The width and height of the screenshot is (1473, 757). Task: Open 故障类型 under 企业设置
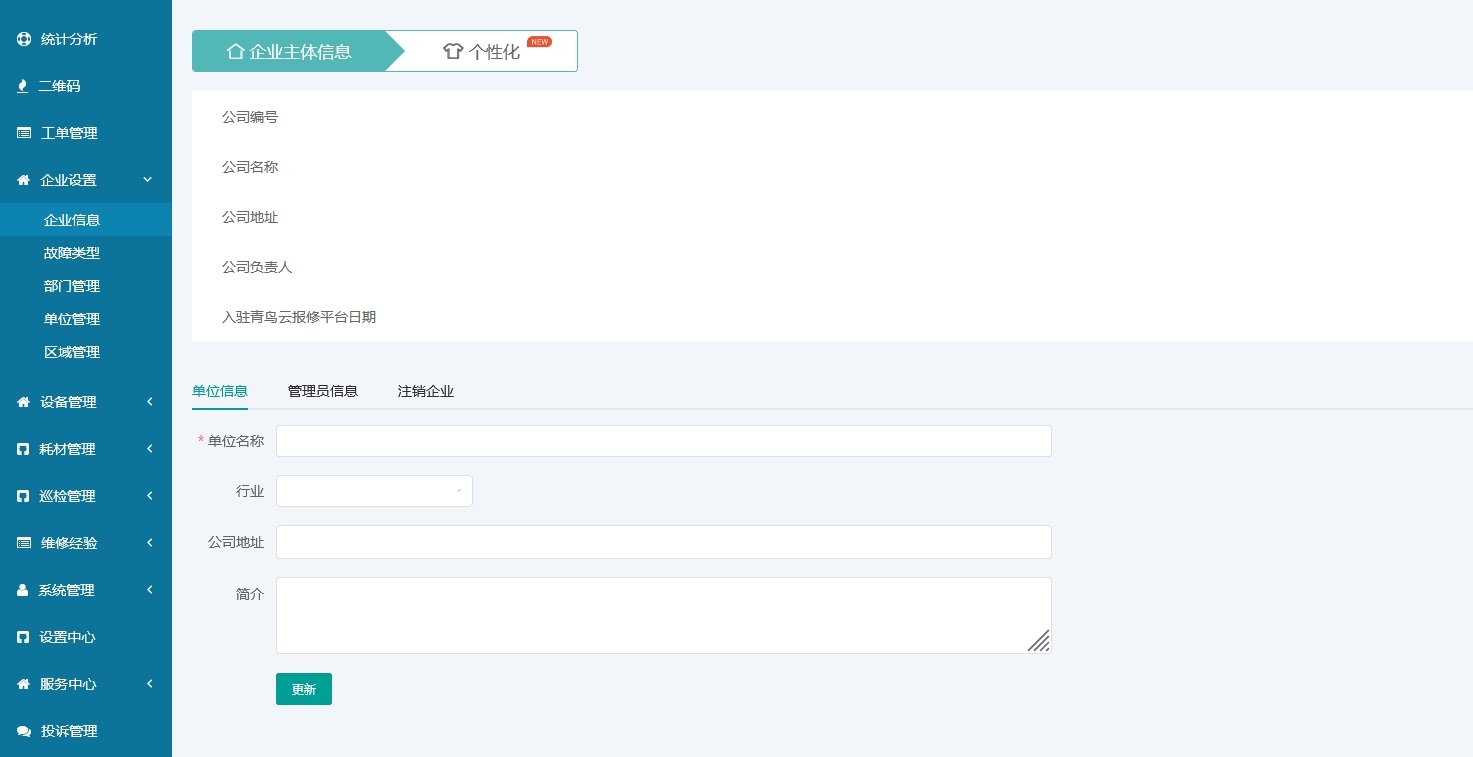71,253
